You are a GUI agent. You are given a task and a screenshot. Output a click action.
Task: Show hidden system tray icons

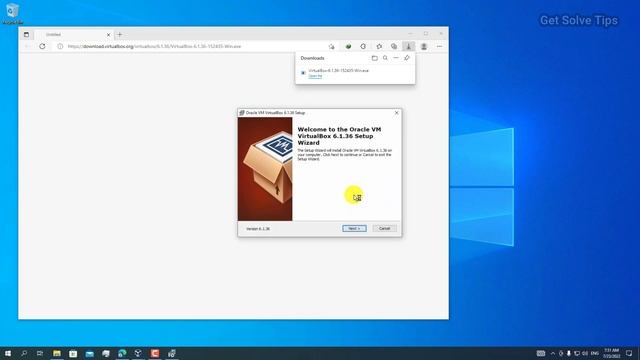coord(553,353)
